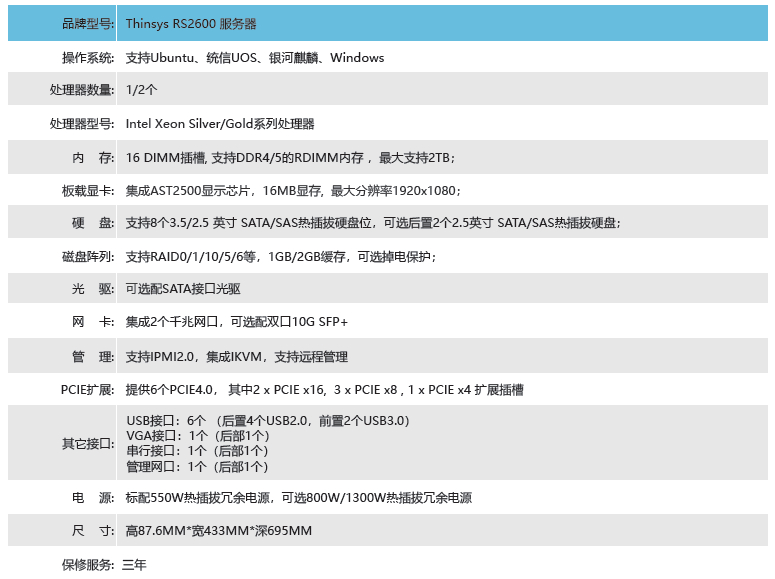The height and width of the screenshot is (579, 775).
Task: Click the 操作系统 row label
Action: (88, 58)
